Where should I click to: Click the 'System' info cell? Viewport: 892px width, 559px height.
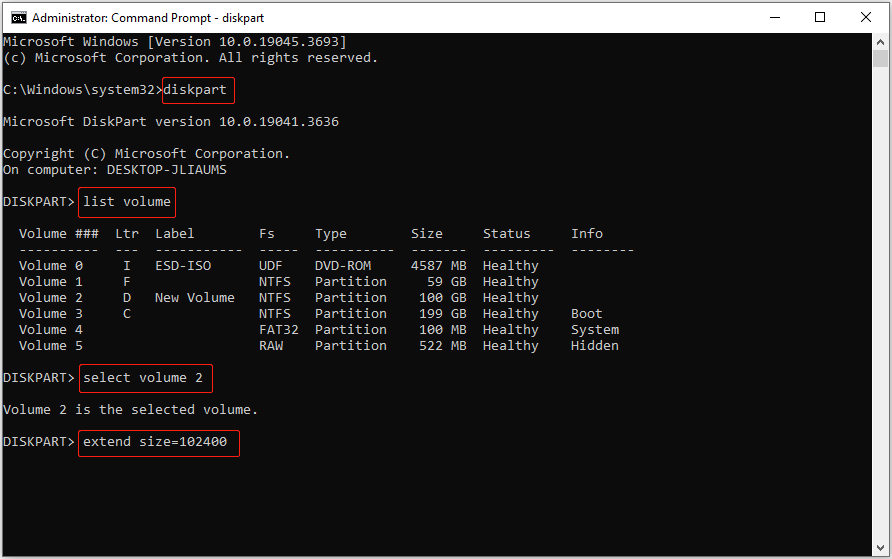click(595, 329)
